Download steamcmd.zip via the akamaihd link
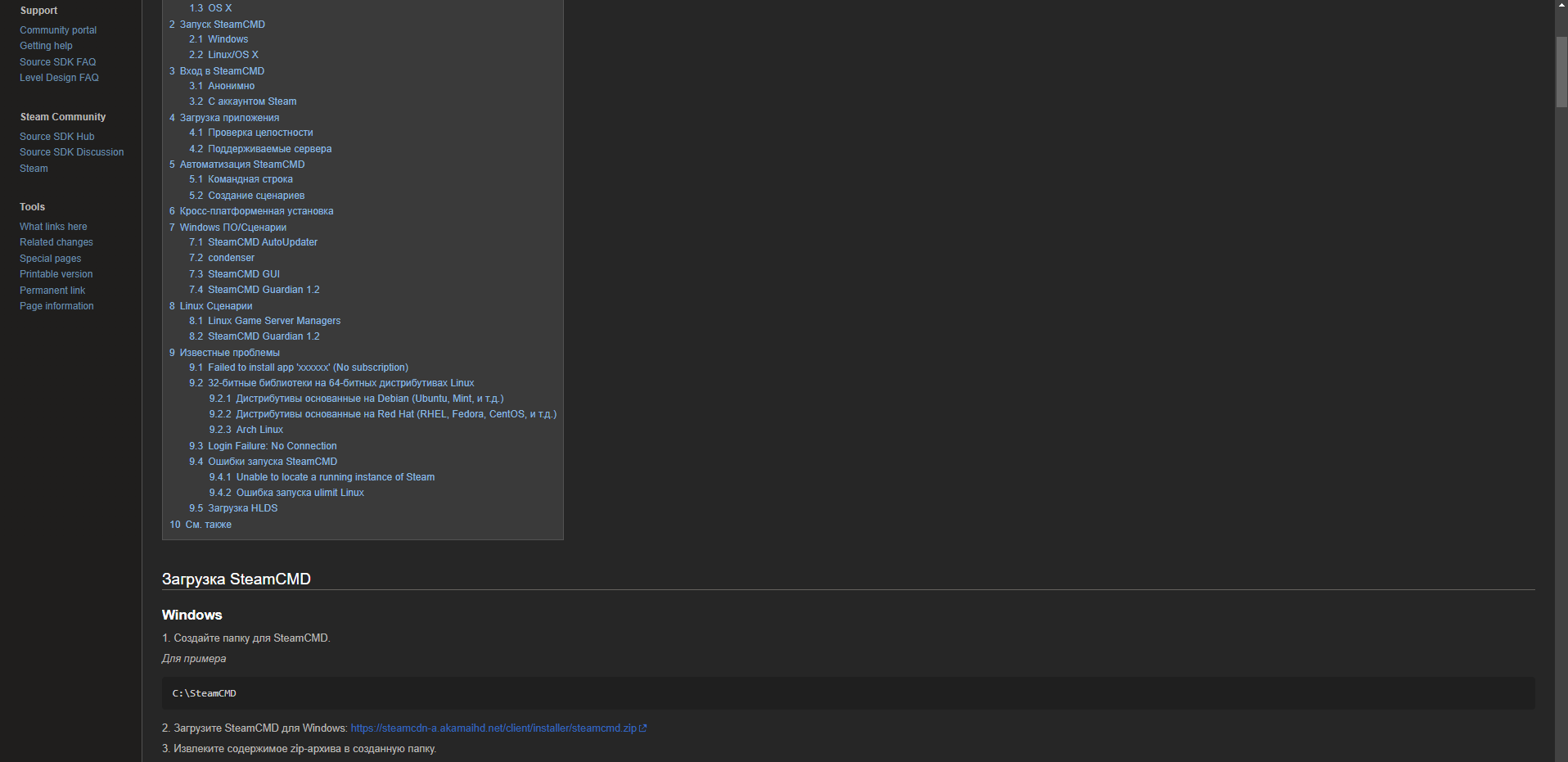This screenshot has width=1568, height=762. click(x=493, y=728)
